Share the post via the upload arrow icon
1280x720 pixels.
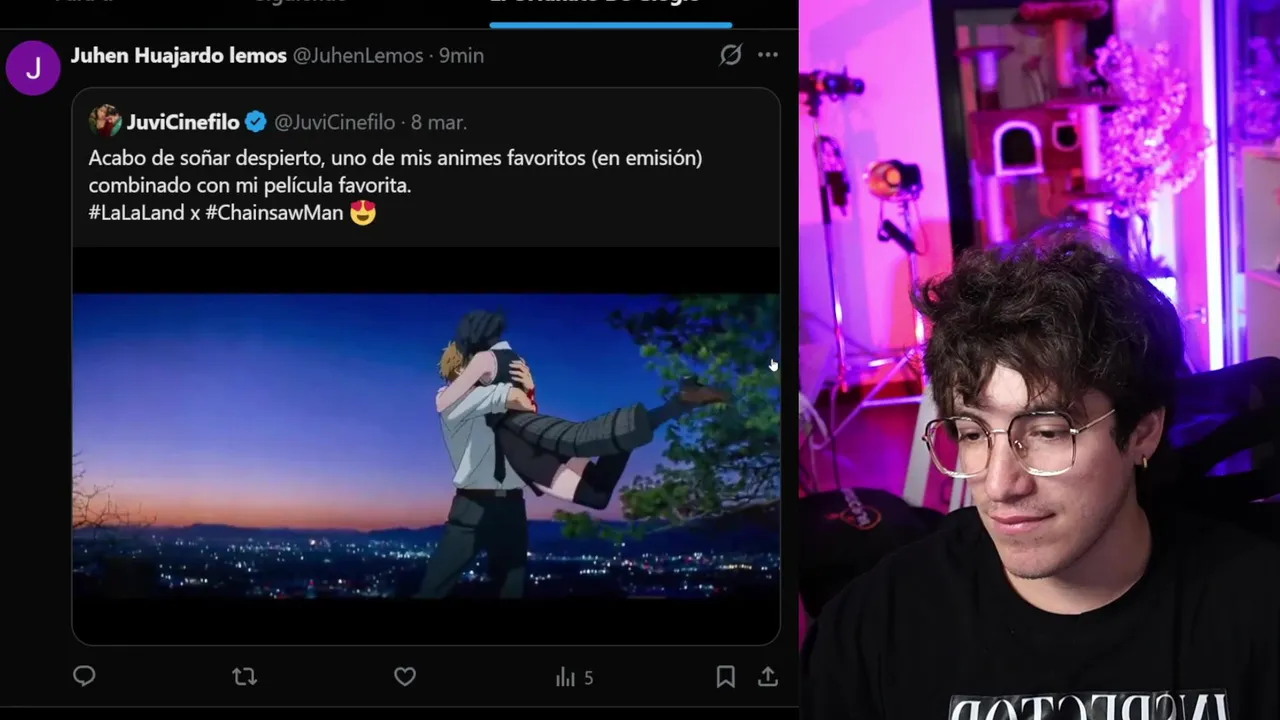[x=768, y=677]
